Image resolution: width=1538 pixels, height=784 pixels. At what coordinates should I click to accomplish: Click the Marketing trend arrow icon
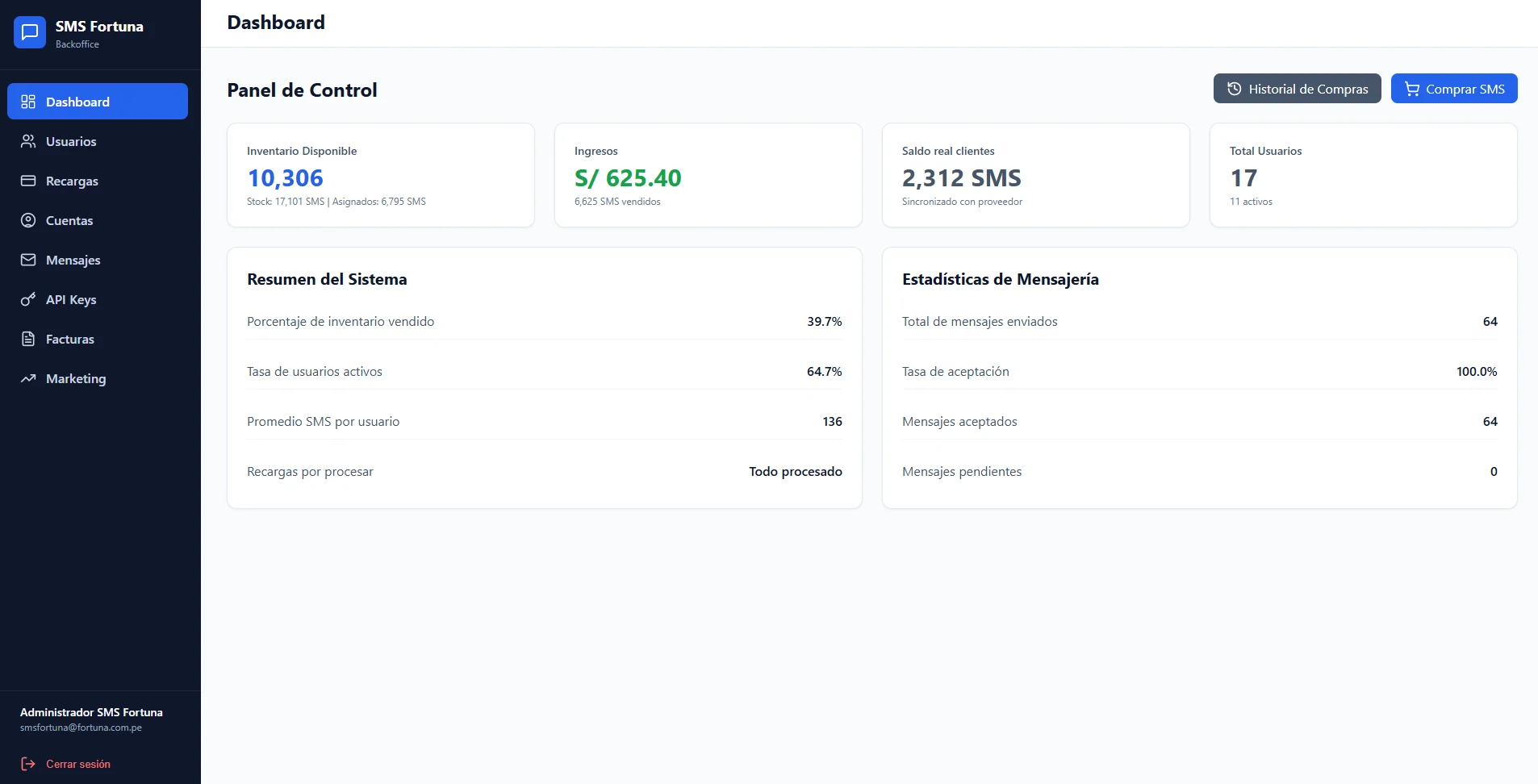tap(28, 378)
